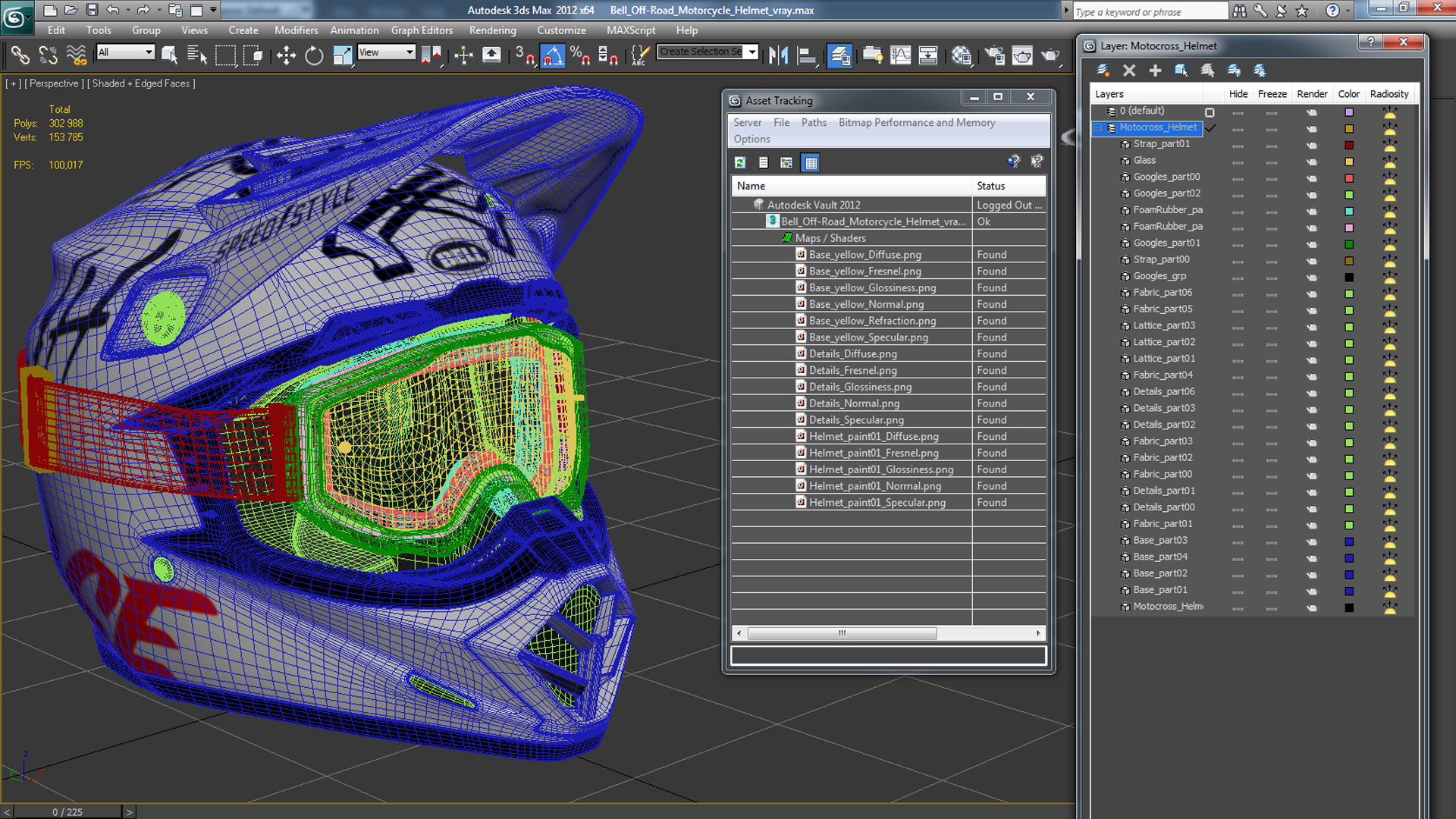Delete highlighted layer with X icon
The image size is (1456, 819).
tap(1128, 71)
